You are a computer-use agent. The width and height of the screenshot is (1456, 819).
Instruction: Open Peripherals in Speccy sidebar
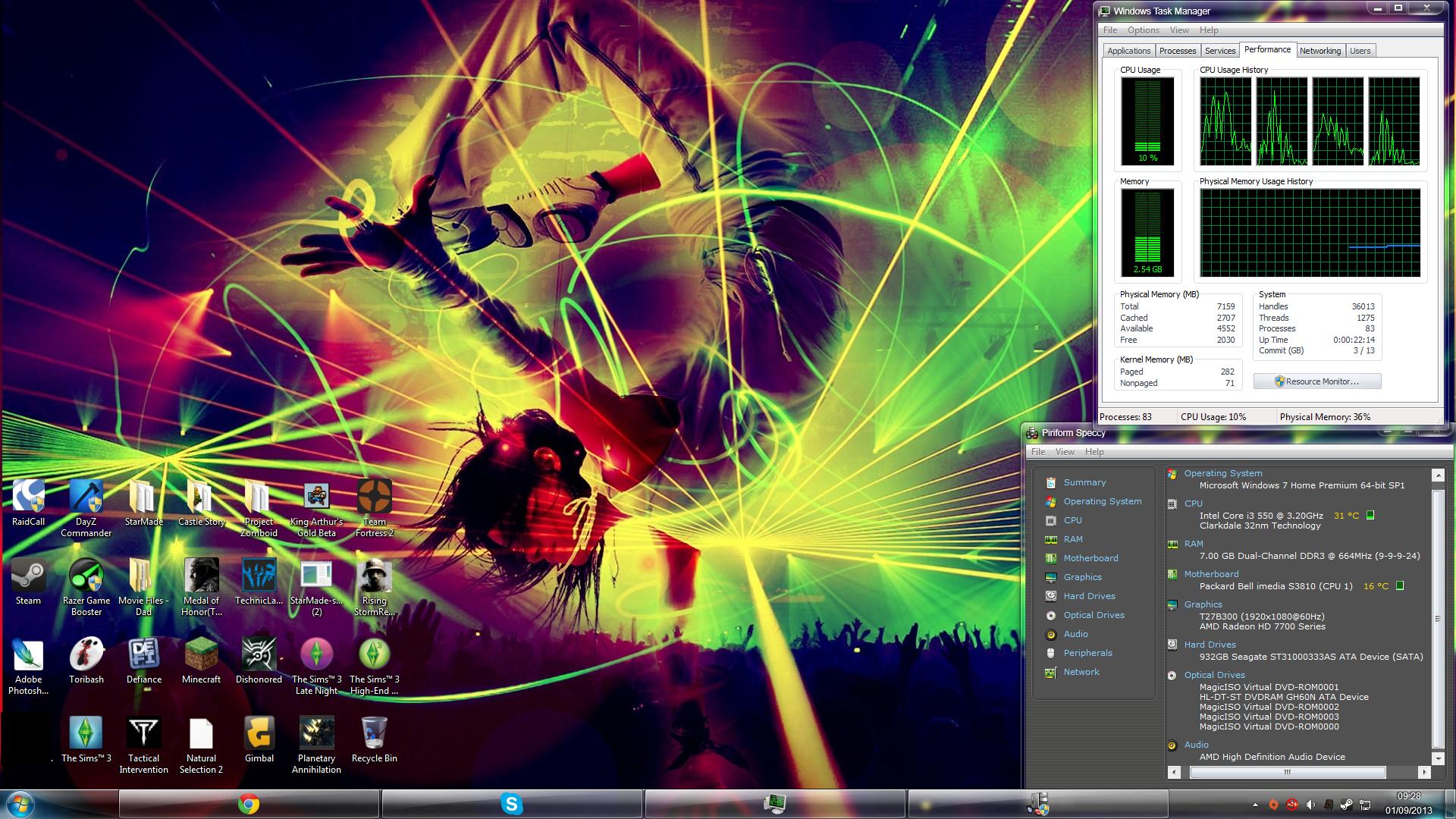point(1087,653)
